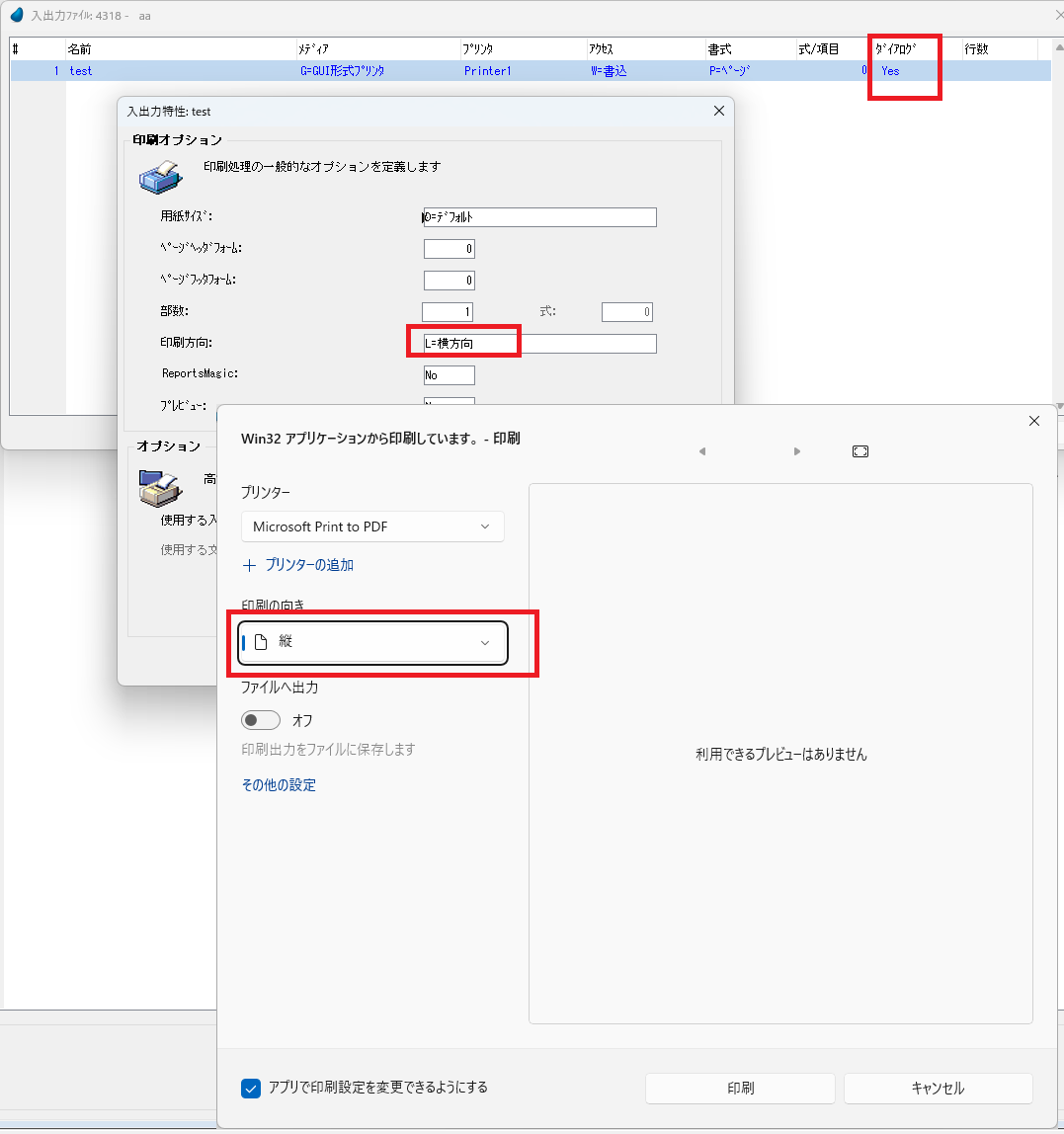The width and height of the screenshot is (1064, 1134).
Task: Click the next page arrow in print preview
Action: [x=796, y=451]
